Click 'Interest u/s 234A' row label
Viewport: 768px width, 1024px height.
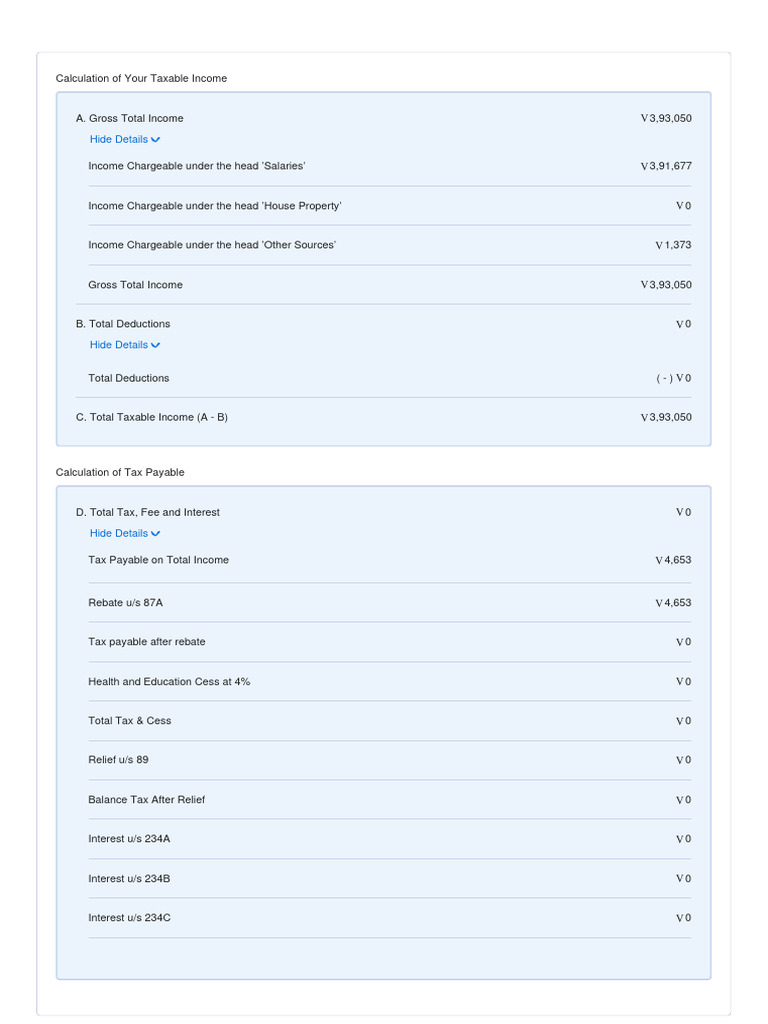[129, 839]
